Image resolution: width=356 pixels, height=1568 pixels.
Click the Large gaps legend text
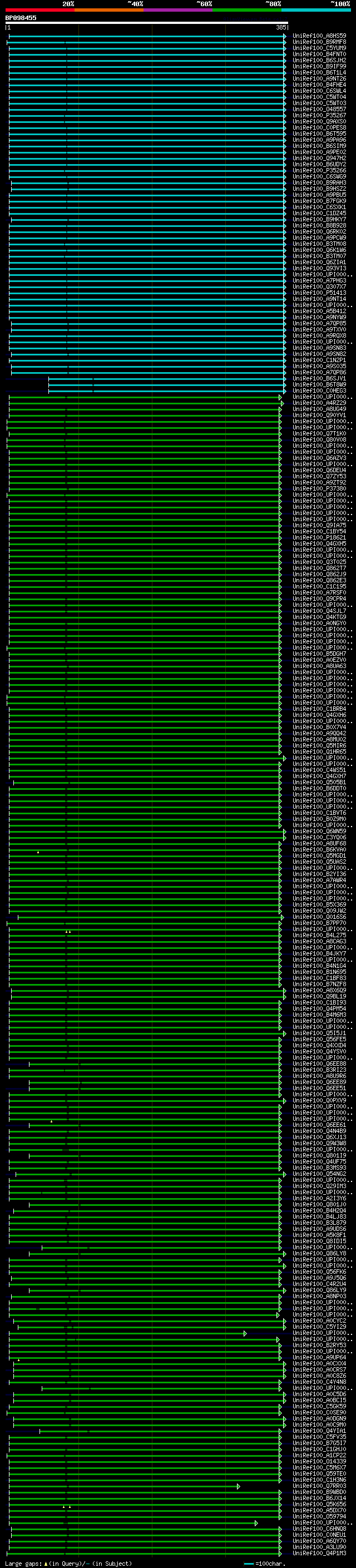pos(68,1564)
